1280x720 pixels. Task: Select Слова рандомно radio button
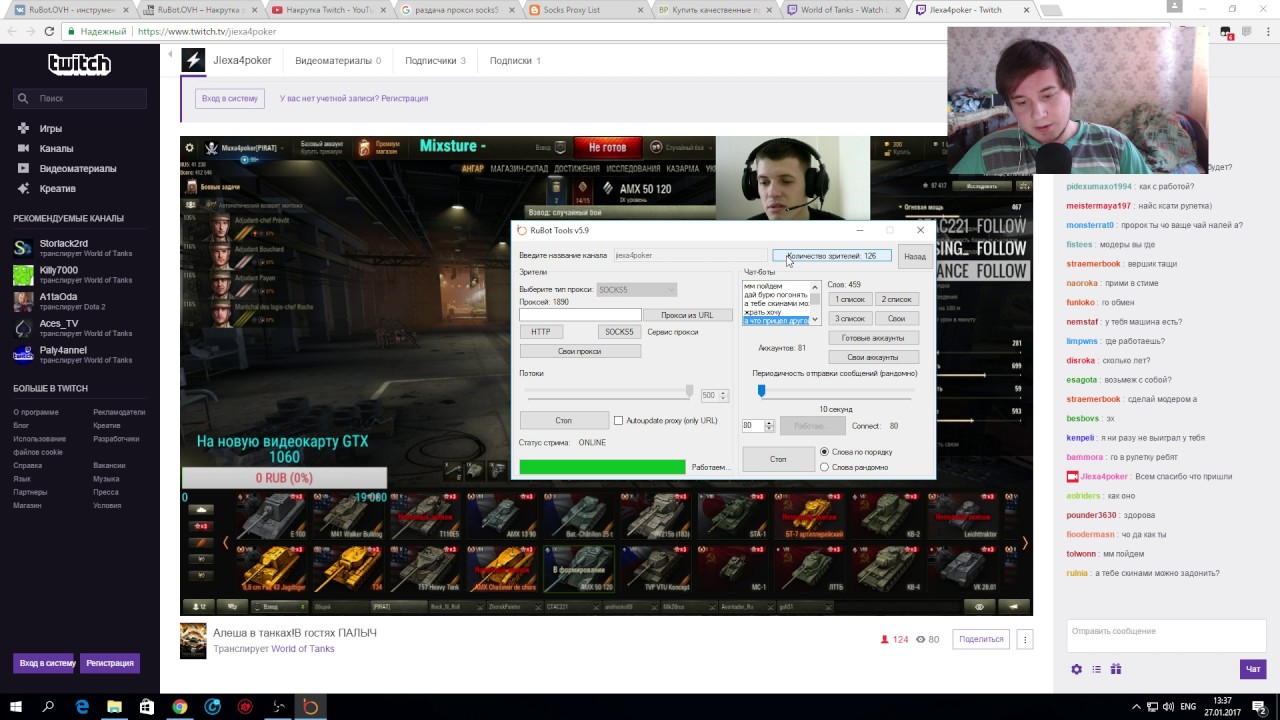pos(824,467)
